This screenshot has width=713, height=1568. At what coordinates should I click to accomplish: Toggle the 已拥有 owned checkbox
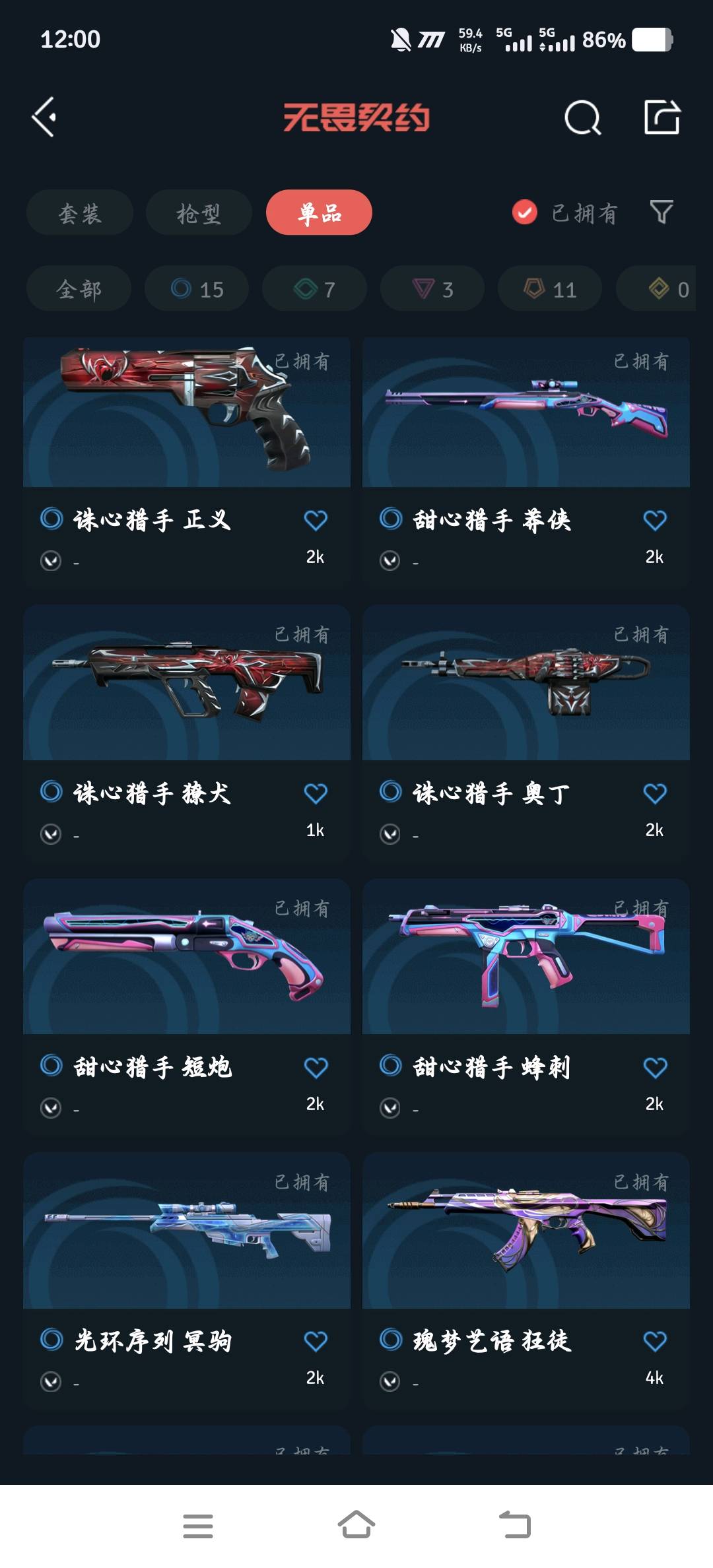tap(525, 212)
